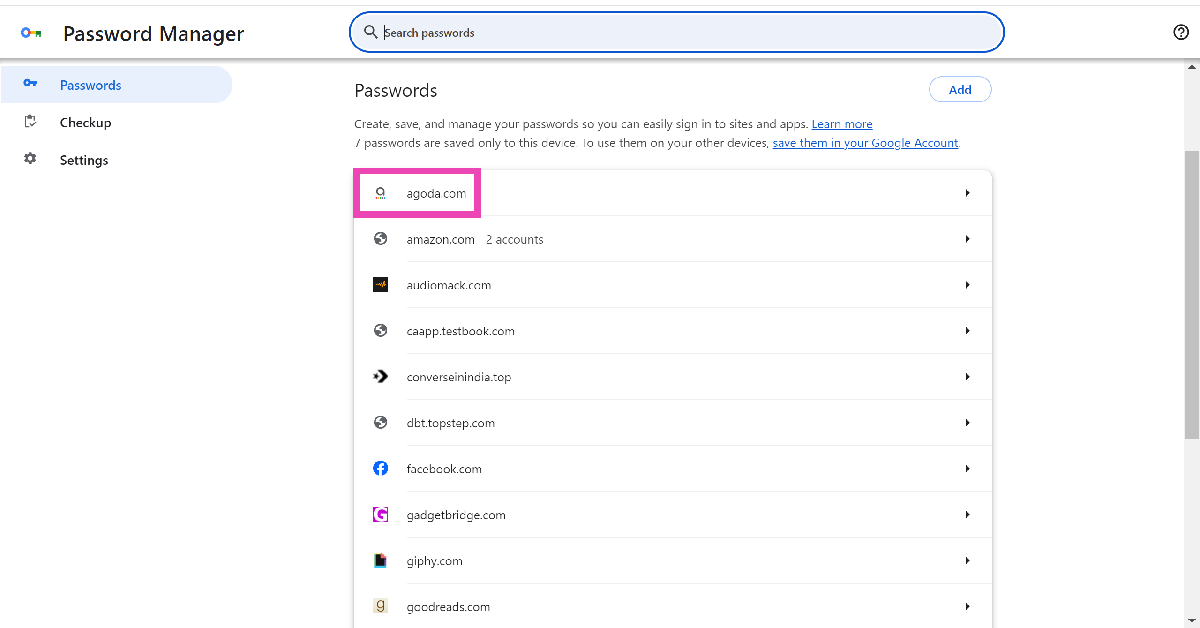The width and height of the screenshot is (1200, 628).
Task: Expand the agoda.com entry arrow
Action: coord(967,193)
